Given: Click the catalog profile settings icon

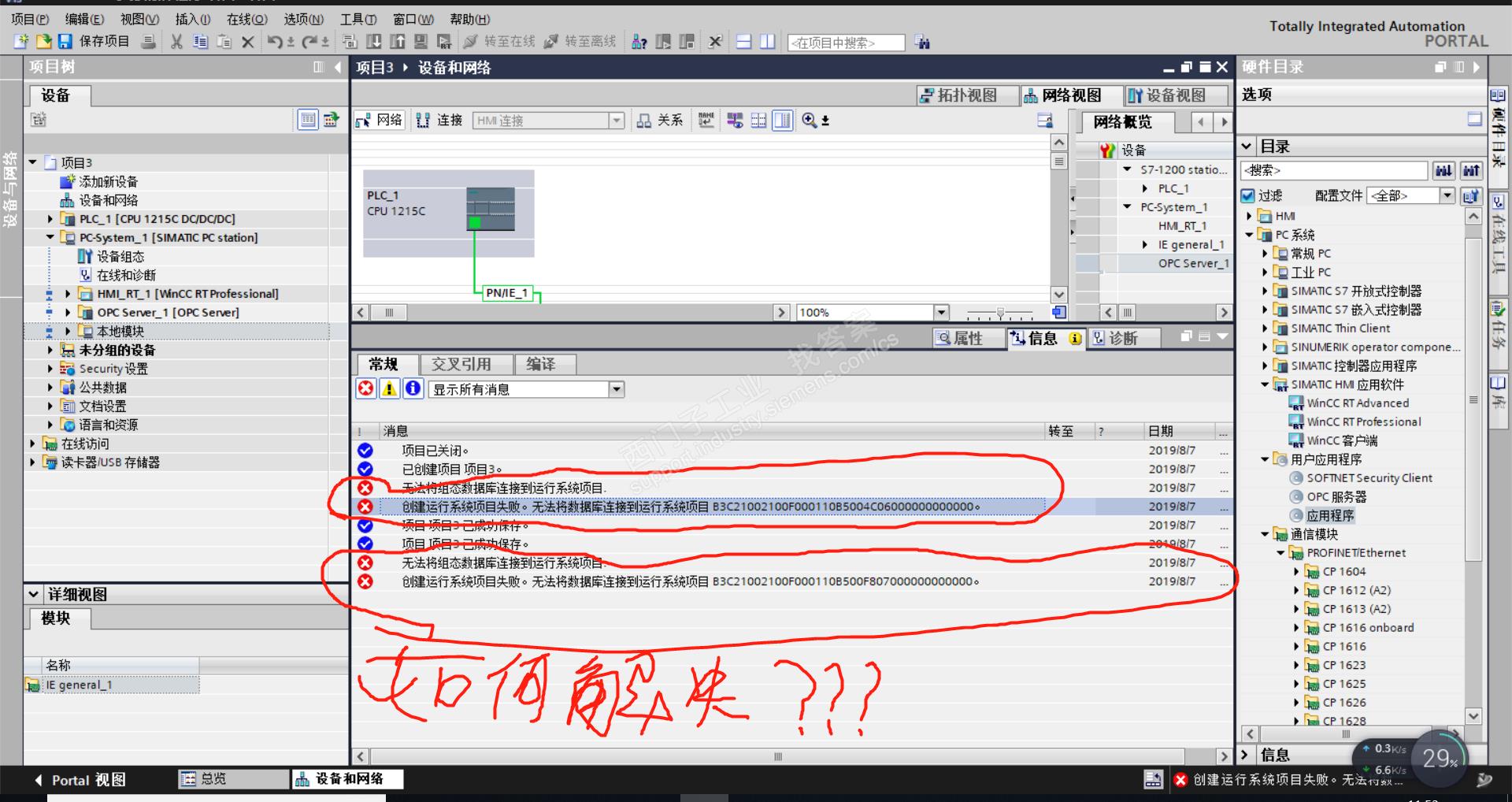Looking at the screenshot, I should pyautogui.click(x=1470, y=195).
